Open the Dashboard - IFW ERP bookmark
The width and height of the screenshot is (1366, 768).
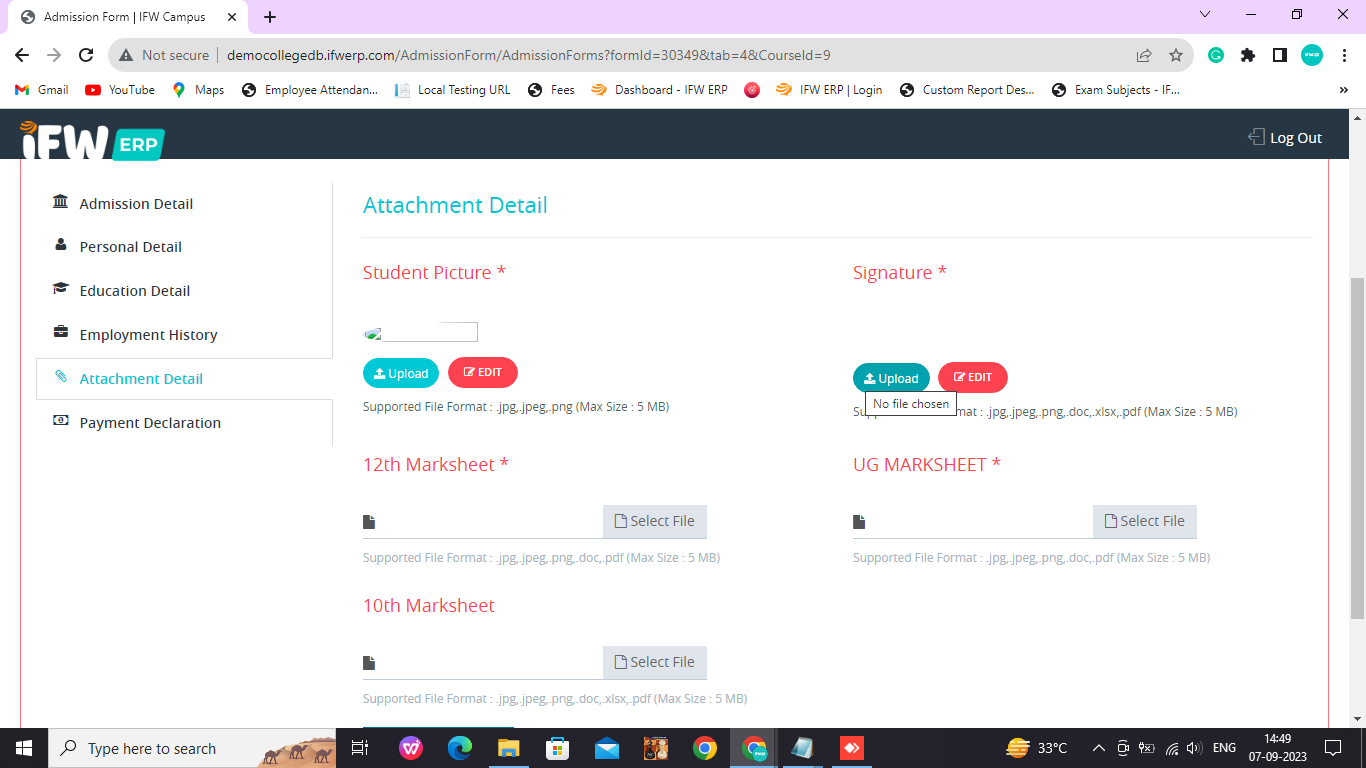click(660, 90)
